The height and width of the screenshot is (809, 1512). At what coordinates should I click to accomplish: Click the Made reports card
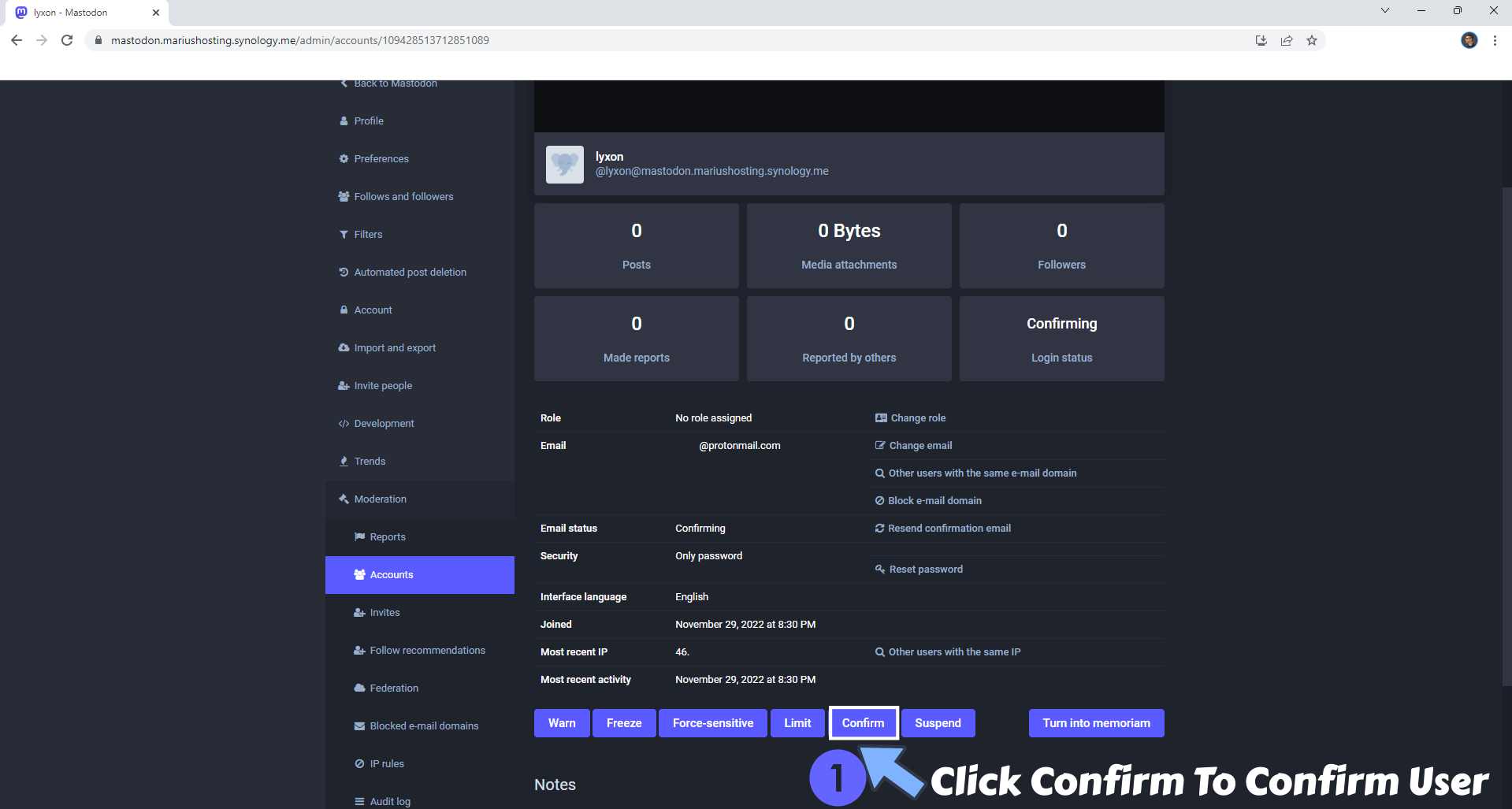pyautogui.click(x=637, y=339)
